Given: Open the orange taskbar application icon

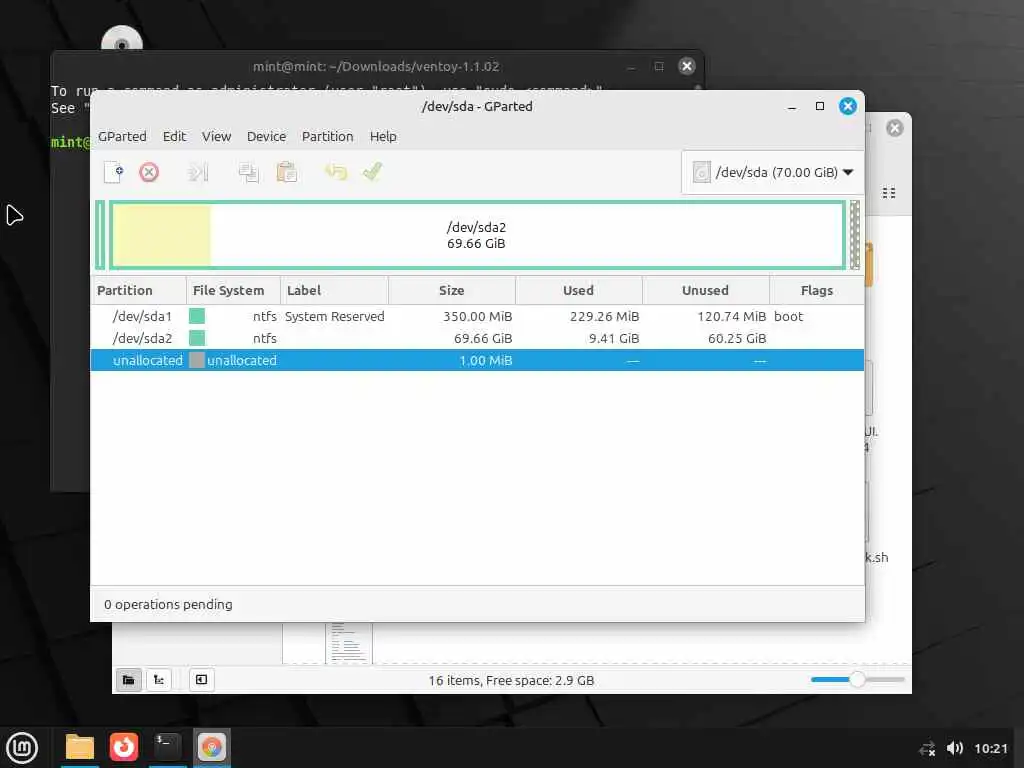Looking at the screenshot, I should pyautogui.click(x=123, y=747).
